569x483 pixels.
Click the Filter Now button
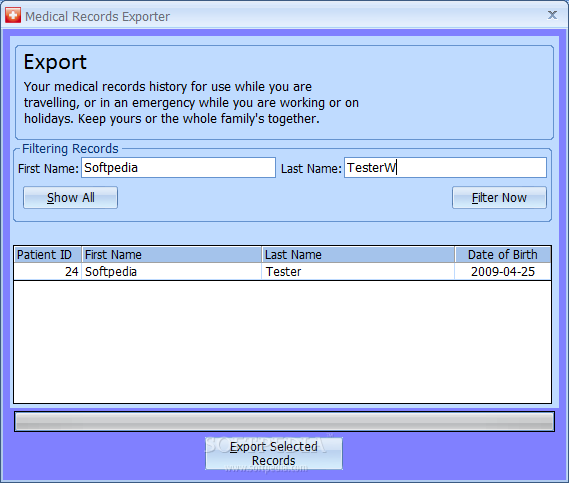click(499, 198)
